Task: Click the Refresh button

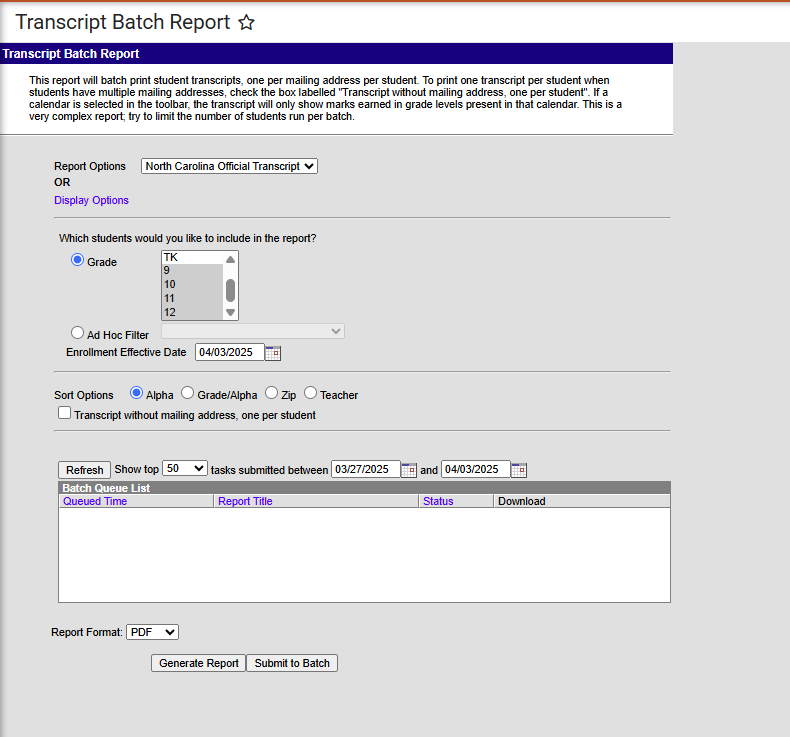Action: (84, 470)
